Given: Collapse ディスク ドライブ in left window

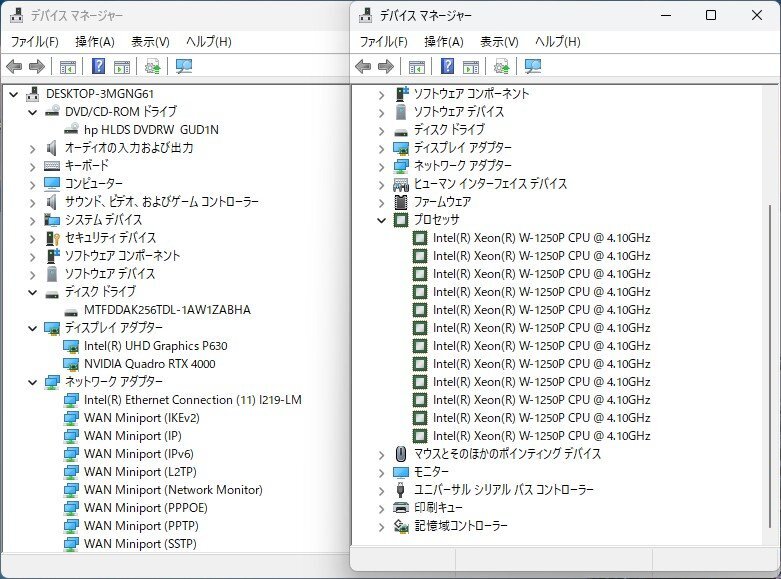Looking at the screenshot, I should coord(33,292).
